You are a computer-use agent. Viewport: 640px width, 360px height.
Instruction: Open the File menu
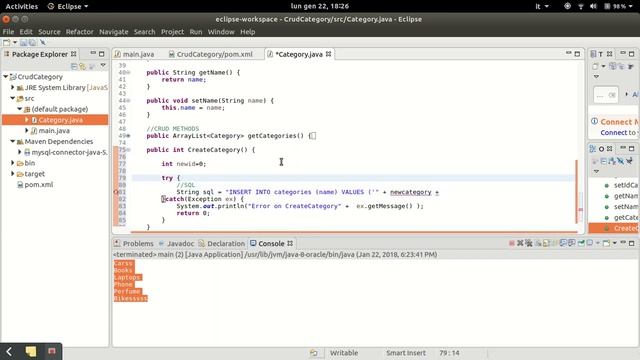coord(8,31)
